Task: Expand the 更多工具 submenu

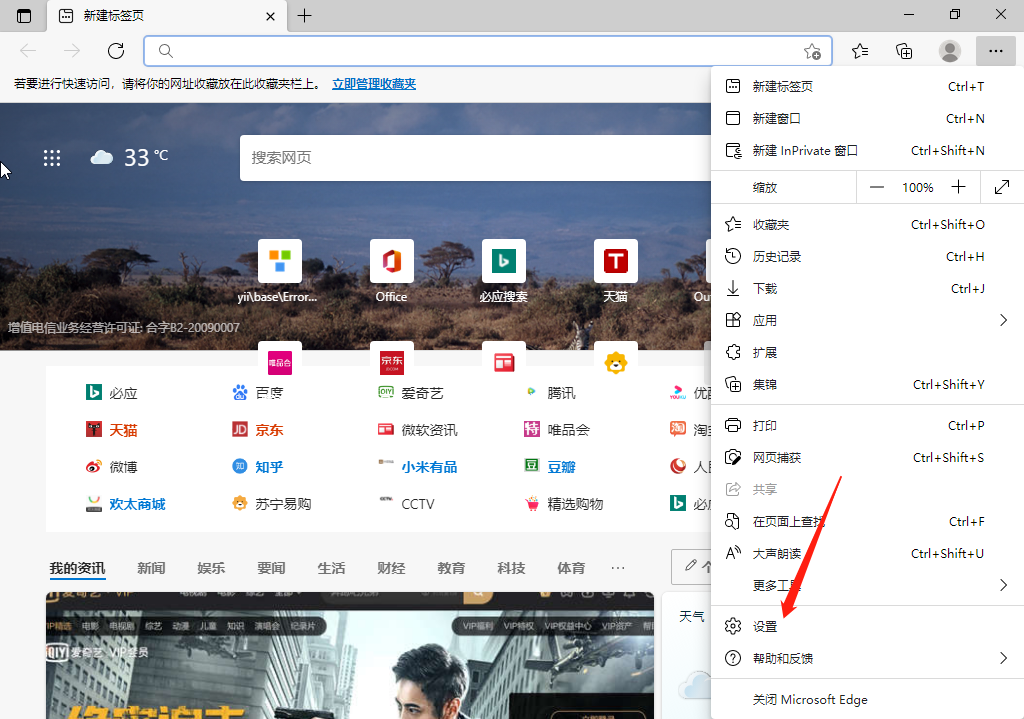Action: (1003, 585)
